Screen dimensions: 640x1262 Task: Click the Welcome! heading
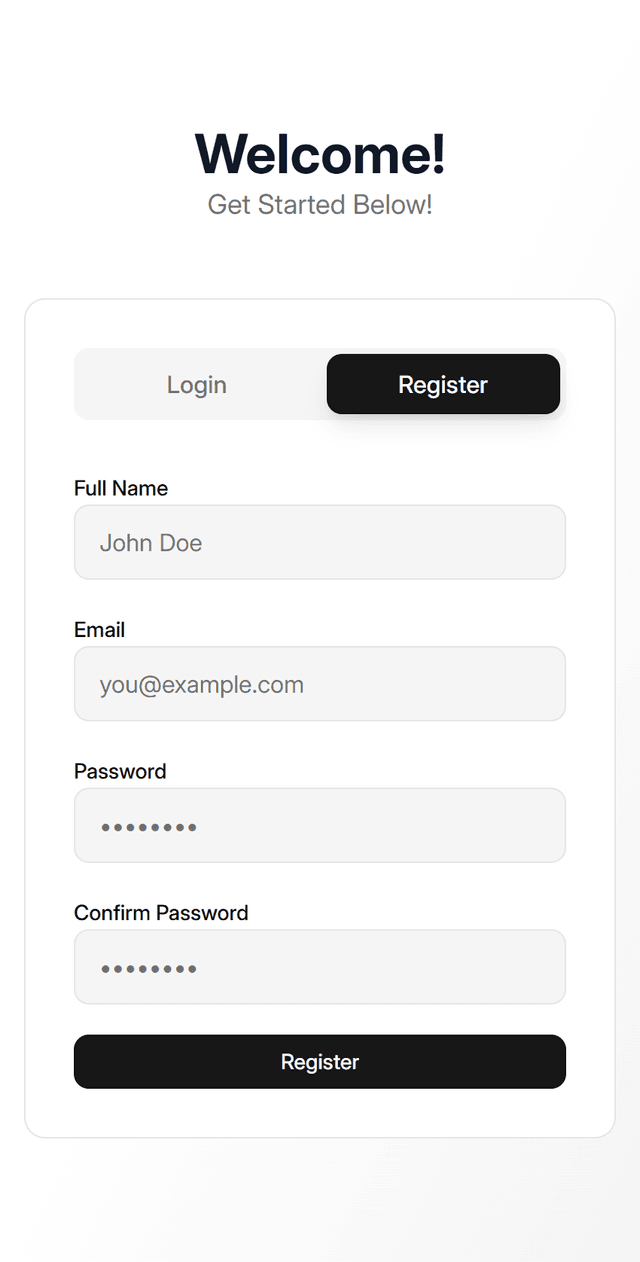pos(320,154)
